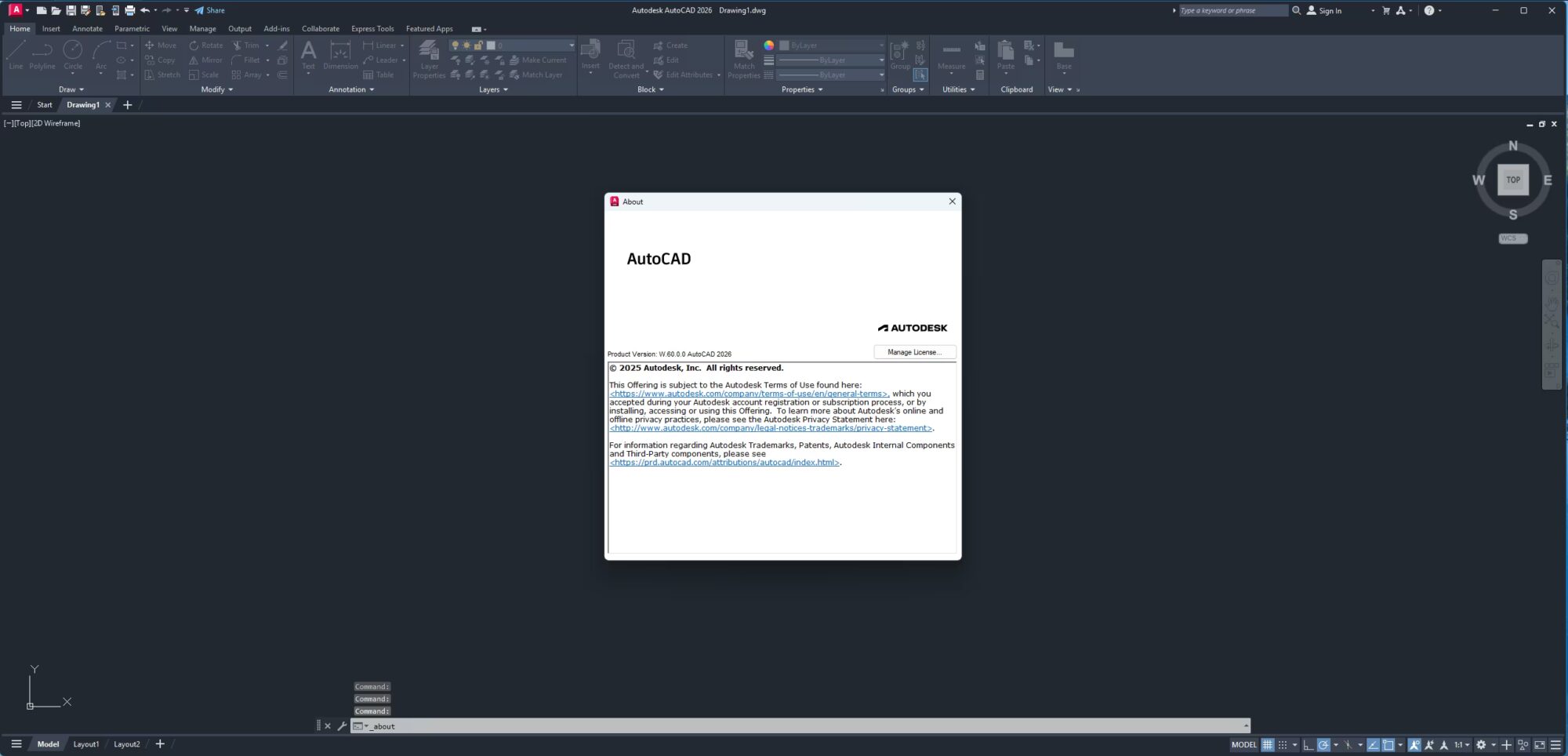Screen dimensions: 1568x756
Task: Switch to the Annotate ribbon tab
Action: [x=87, y=28]
